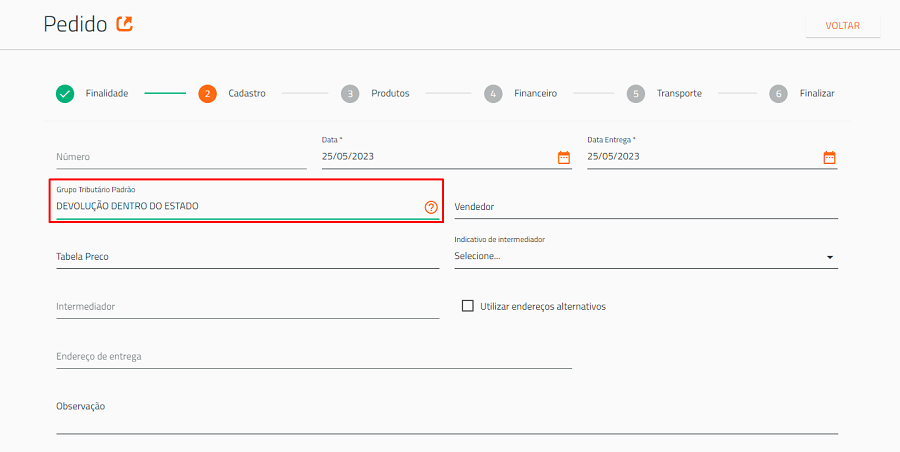Screen dimensions: 900x452
Task: Open the Data calendar picker icon
Action: coord(564,157)
